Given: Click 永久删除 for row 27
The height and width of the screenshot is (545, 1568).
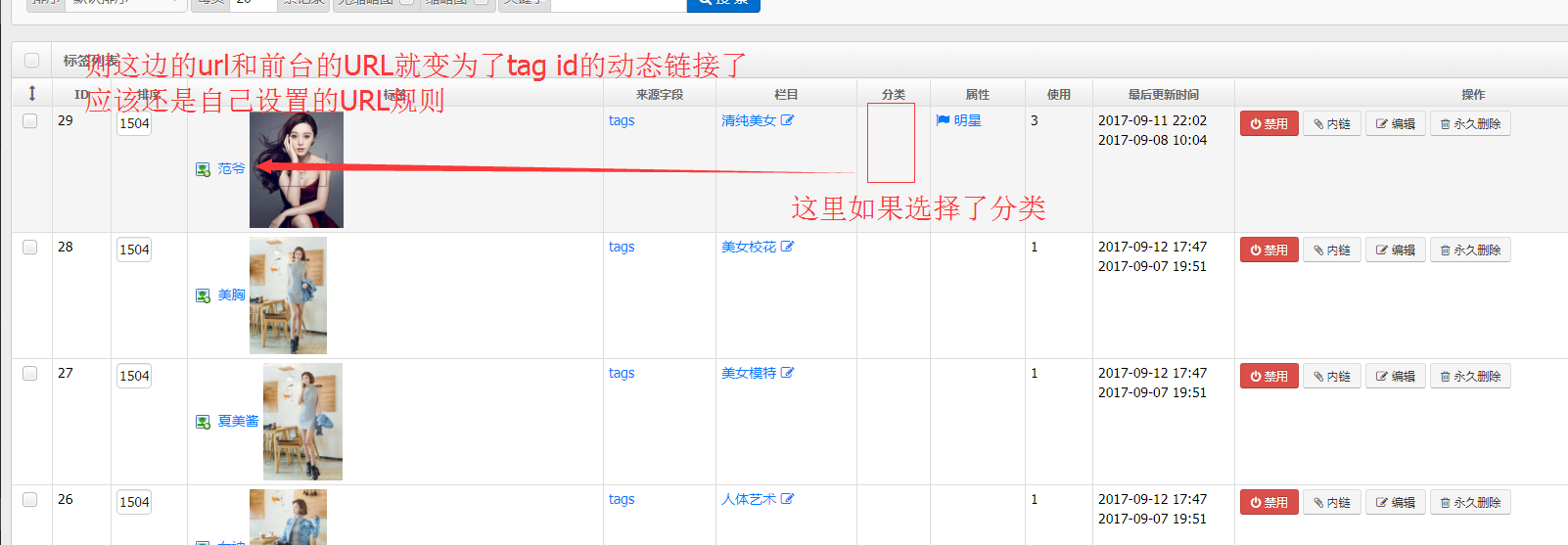Looking at the screenshot, I should pos(1470,377).
